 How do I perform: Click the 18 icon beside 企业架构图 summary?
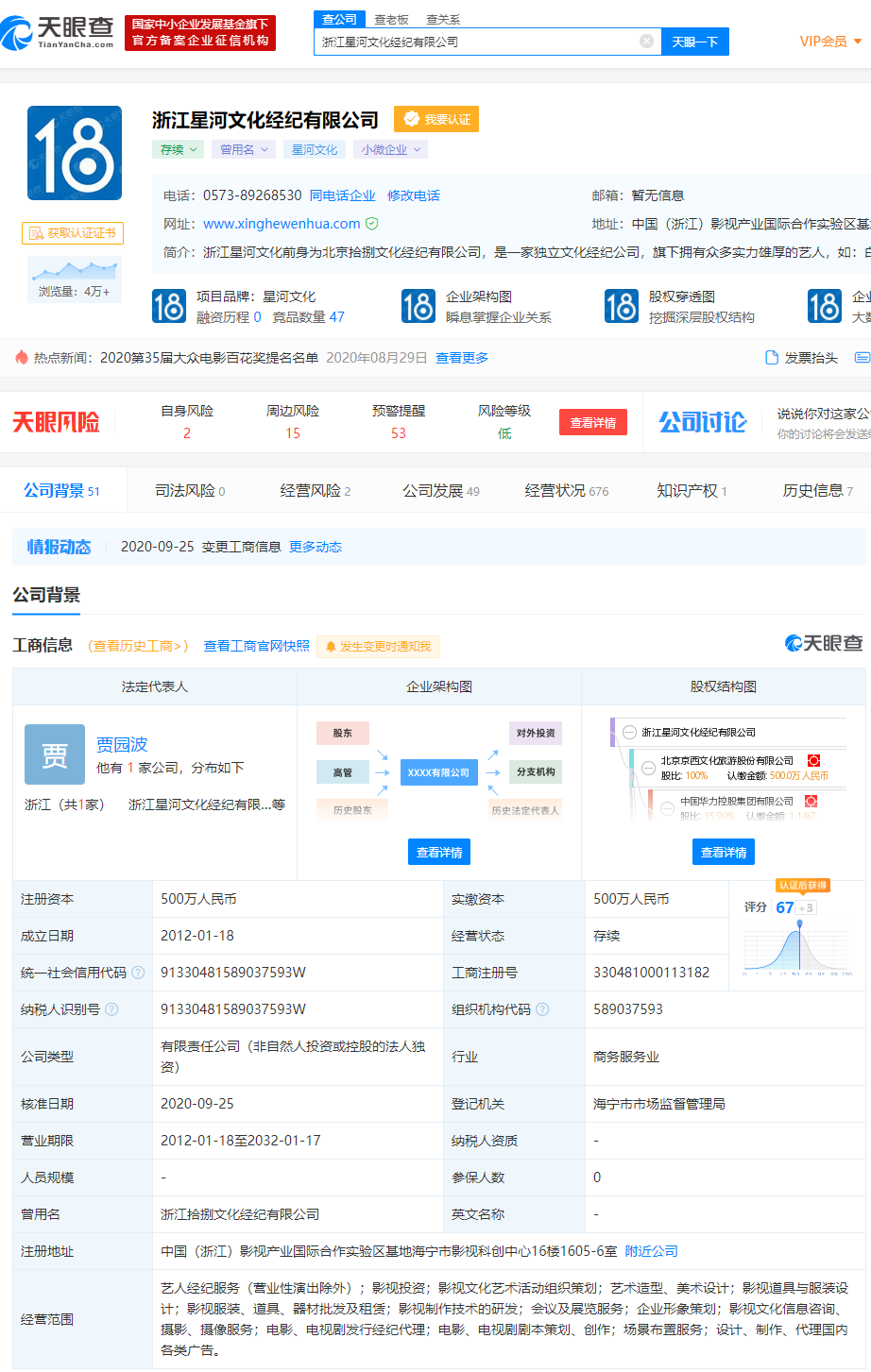coord(418,307)
